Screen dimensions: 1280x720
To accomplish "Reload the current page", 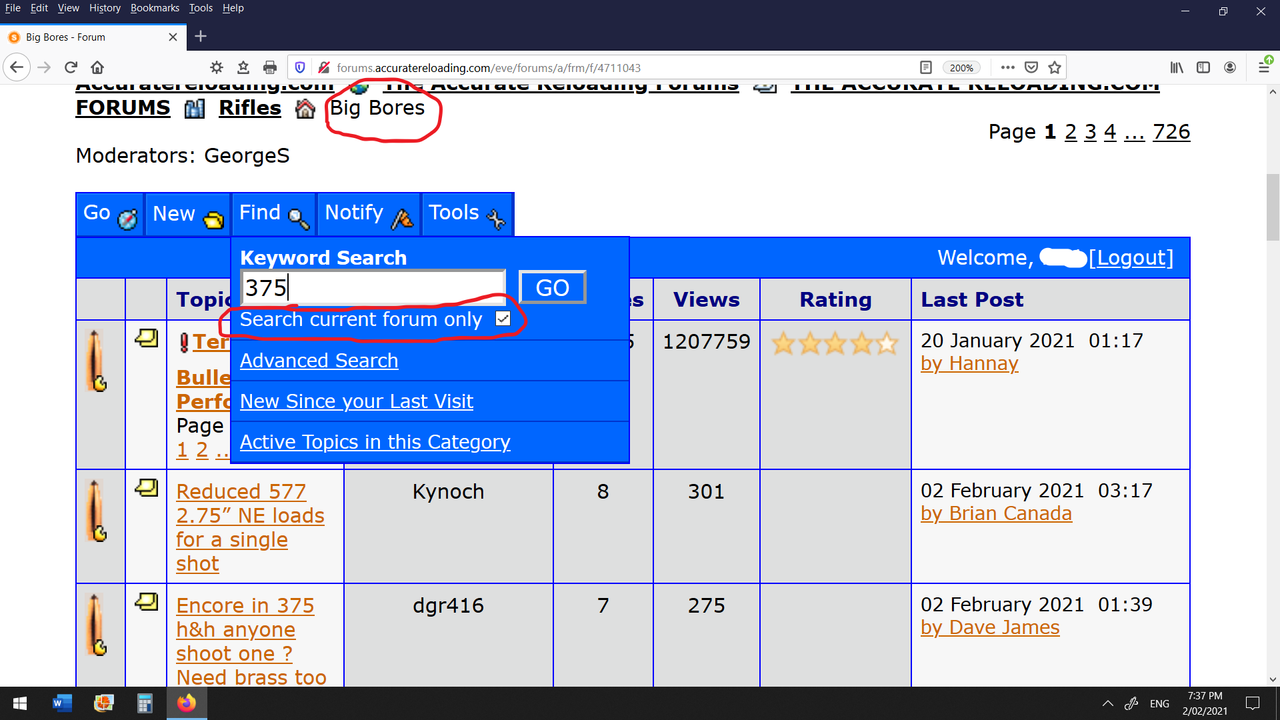I will (x=71, y=67).
